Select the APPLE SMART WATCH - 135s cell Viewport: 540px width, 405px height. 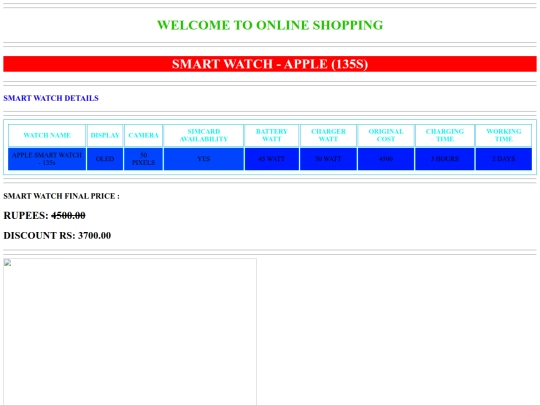(x=47, y=159)
